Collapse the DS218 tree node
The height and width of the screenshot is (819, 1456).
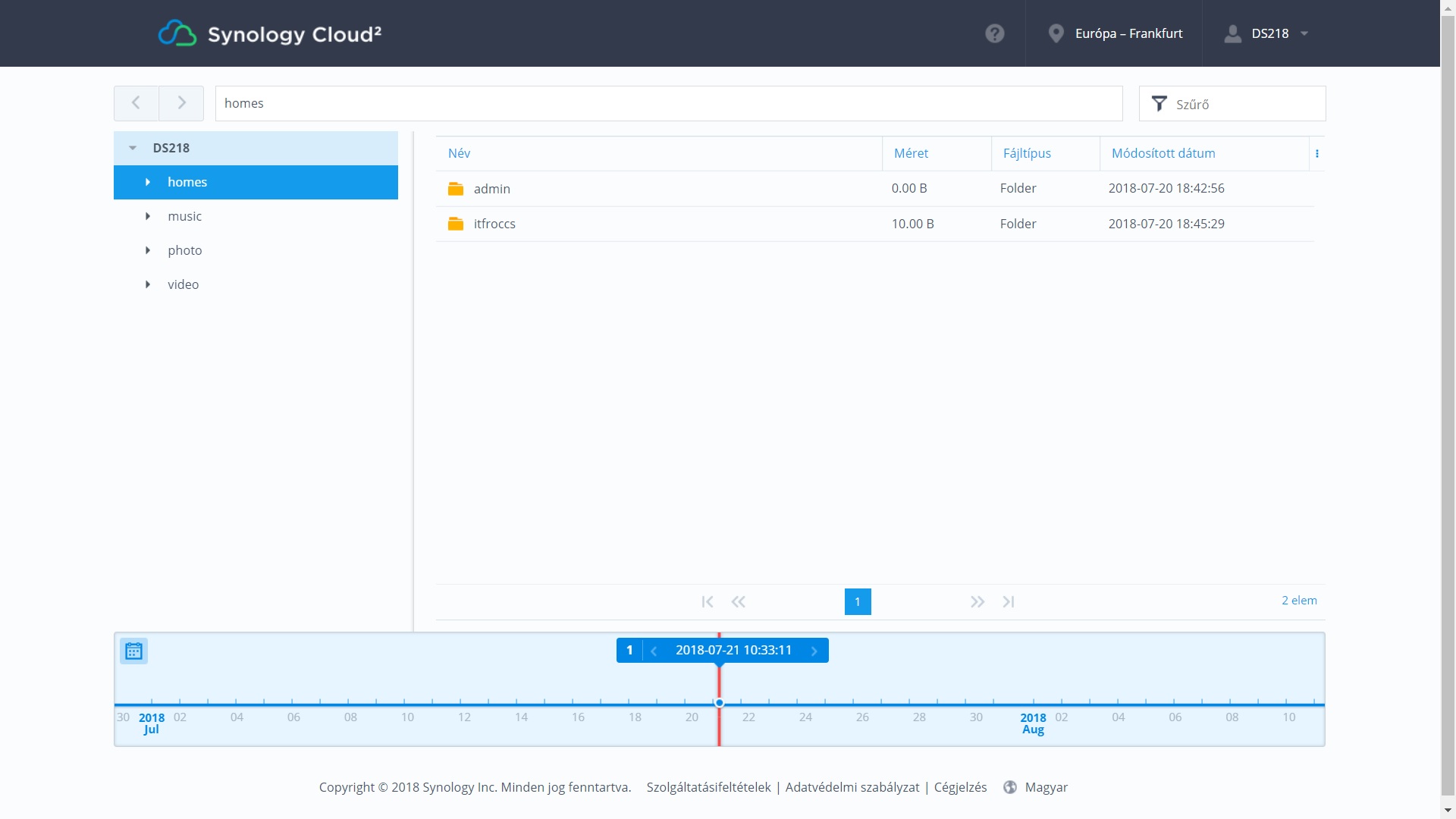pos(133,148)
